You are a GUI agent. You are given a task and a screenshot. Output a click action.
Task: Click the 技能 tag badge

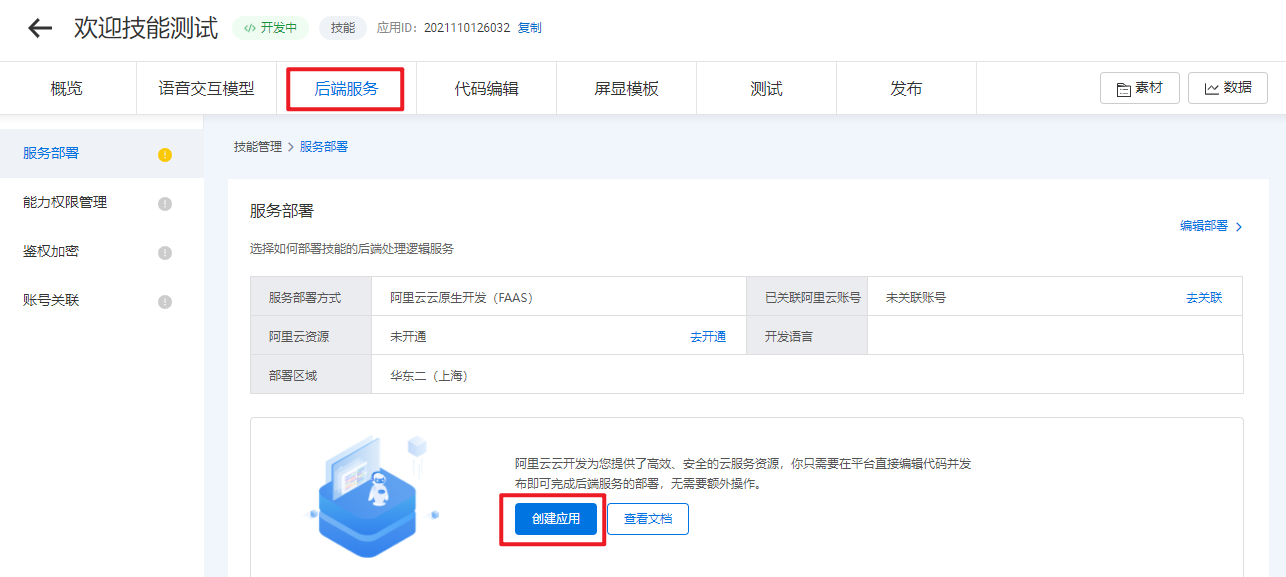343,28
